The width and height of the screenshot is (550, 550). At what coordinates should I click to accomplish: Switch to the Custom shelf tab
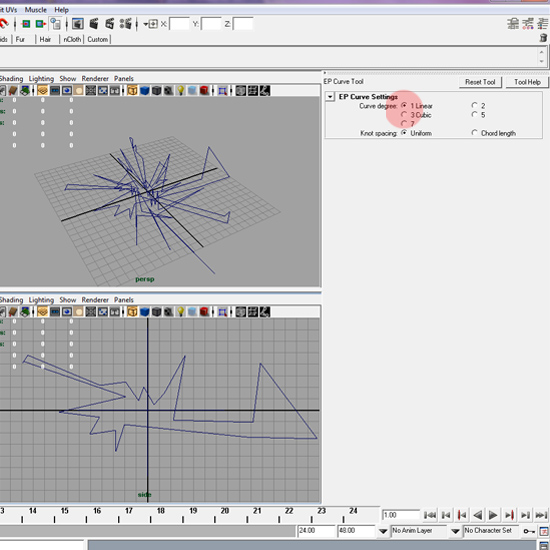[98, 39]
